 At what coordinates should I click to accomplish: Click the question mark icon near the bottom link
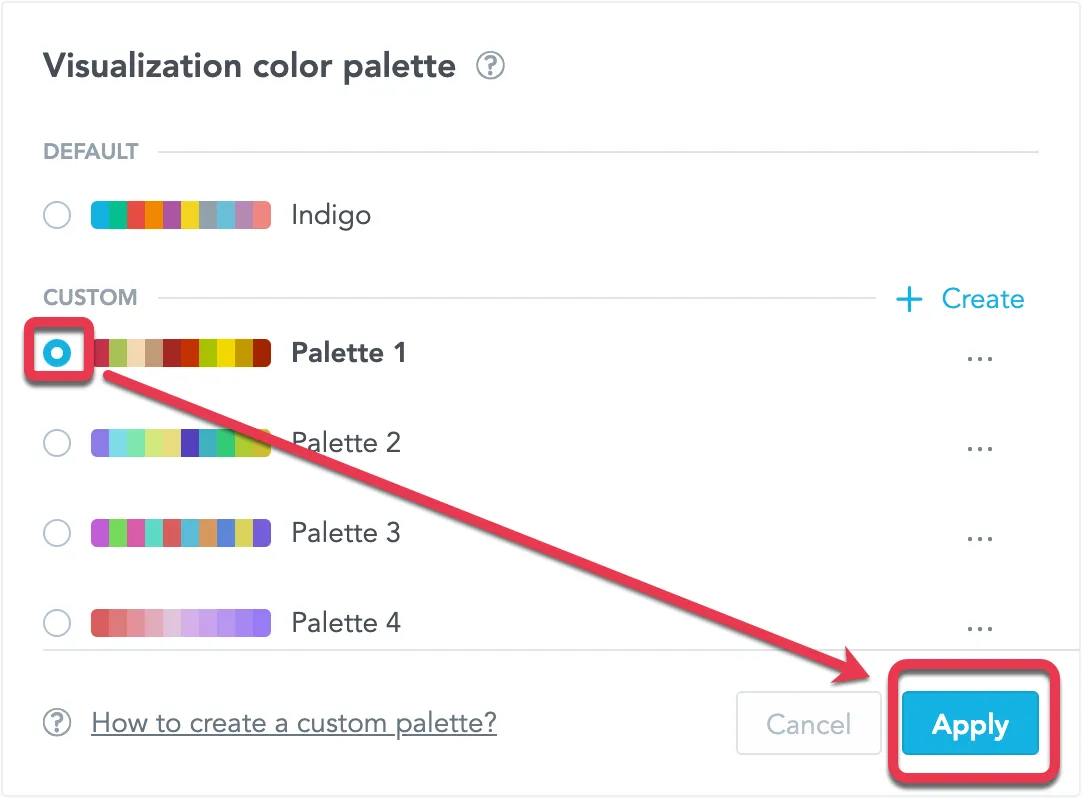[58, 723]
